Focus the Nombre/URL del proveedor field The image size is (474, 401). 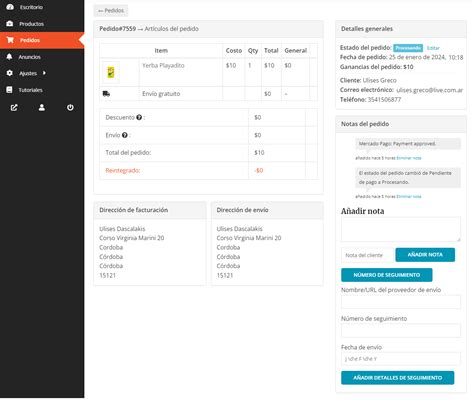[x=401, y=303]
